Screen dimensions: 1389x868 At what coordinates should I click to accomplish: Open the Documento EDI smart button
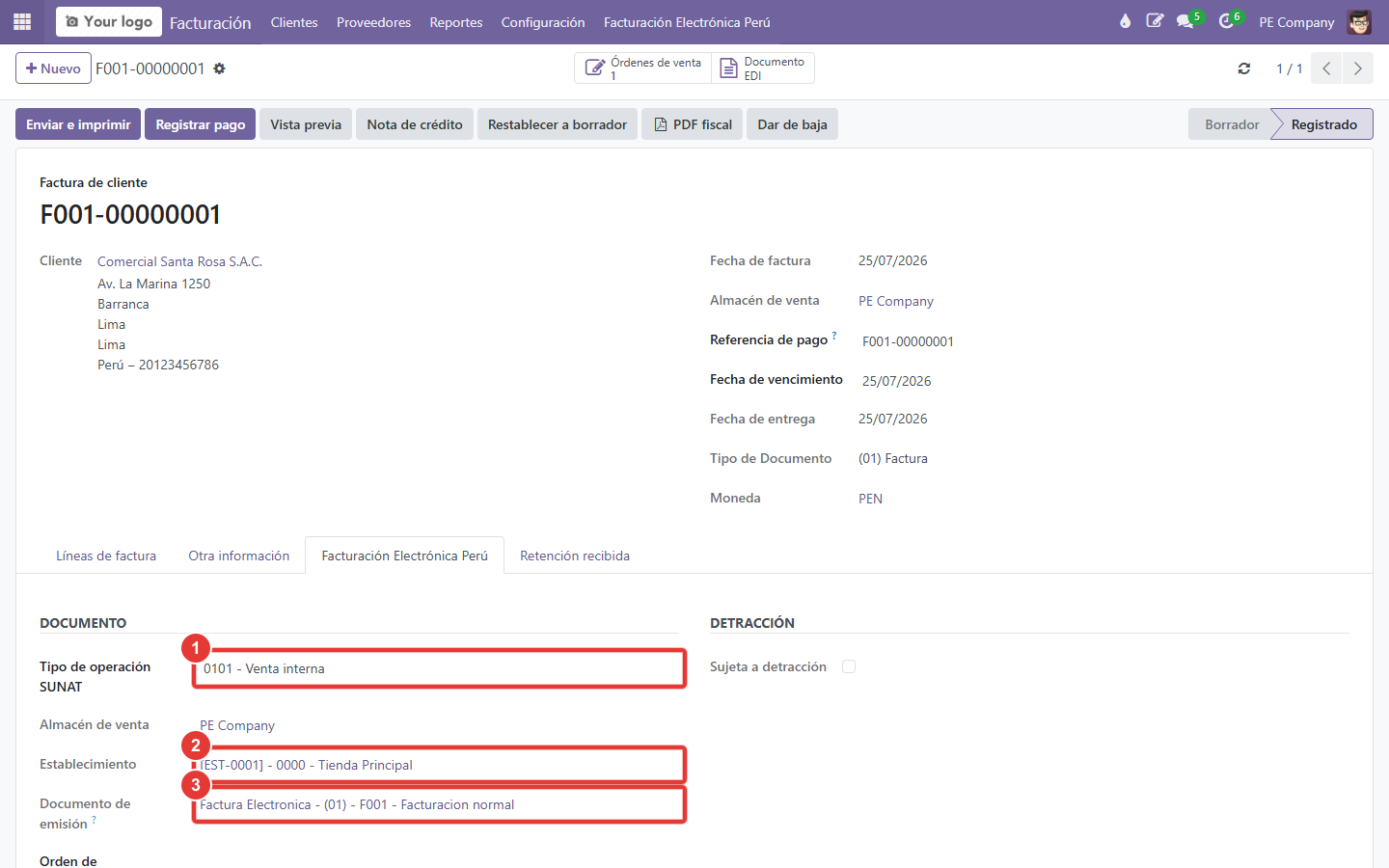click(764, 68)
